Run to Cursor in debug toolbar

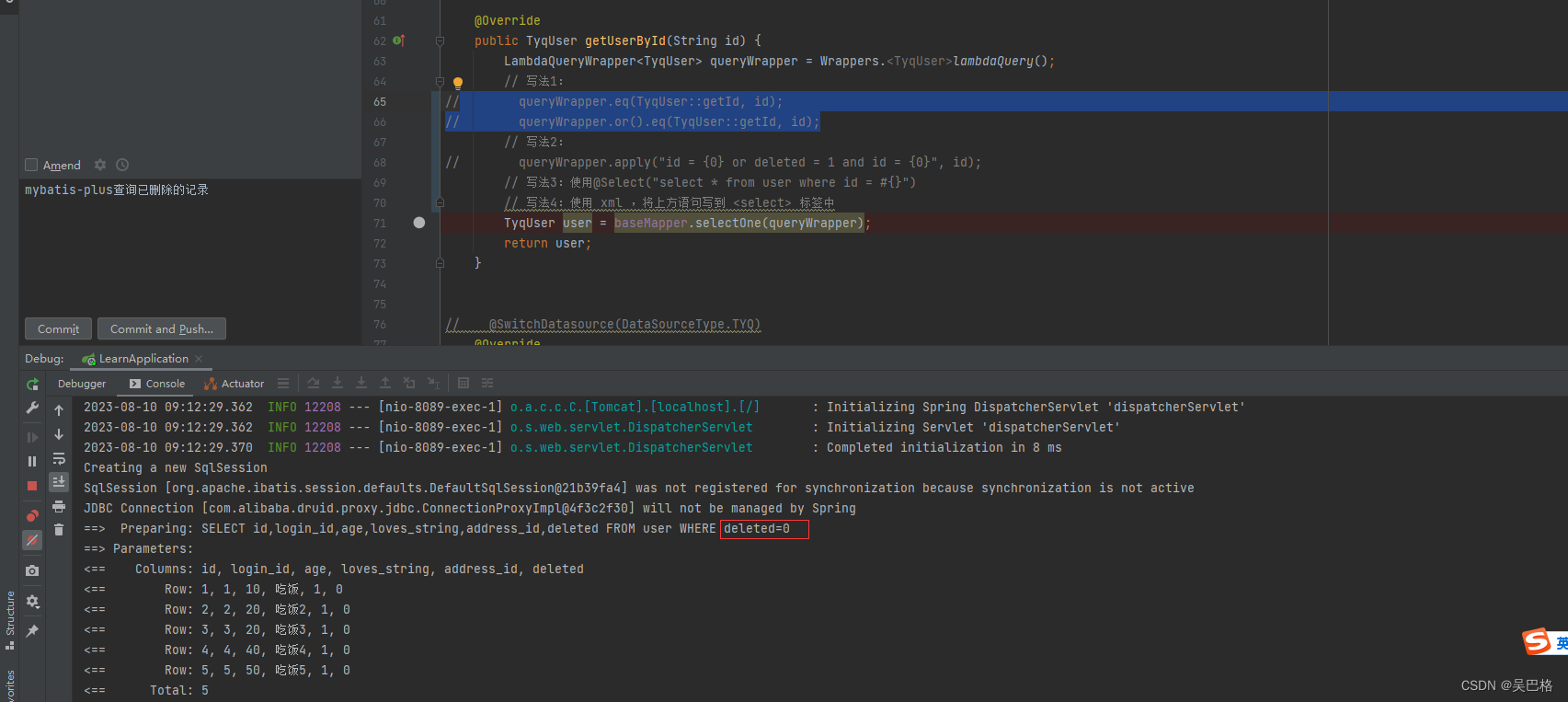click(434, 384)
